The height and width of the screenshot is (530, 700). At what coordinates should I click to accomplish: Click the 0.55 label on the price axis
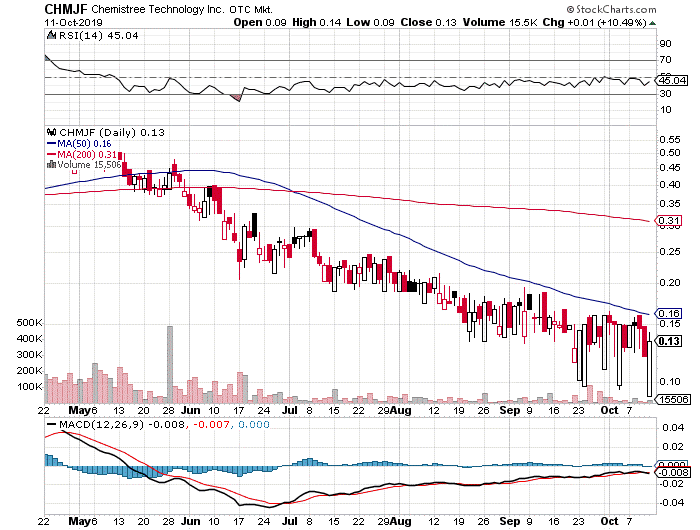click(670, 140)
